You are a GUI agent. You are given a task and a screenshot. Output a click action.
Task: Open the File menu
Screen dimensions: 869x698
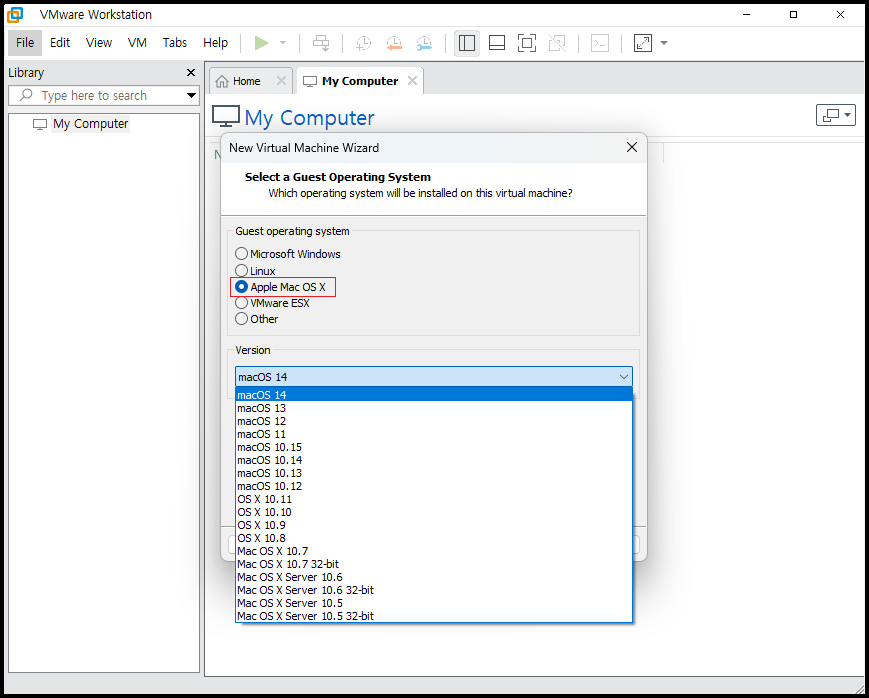point(25,43)
